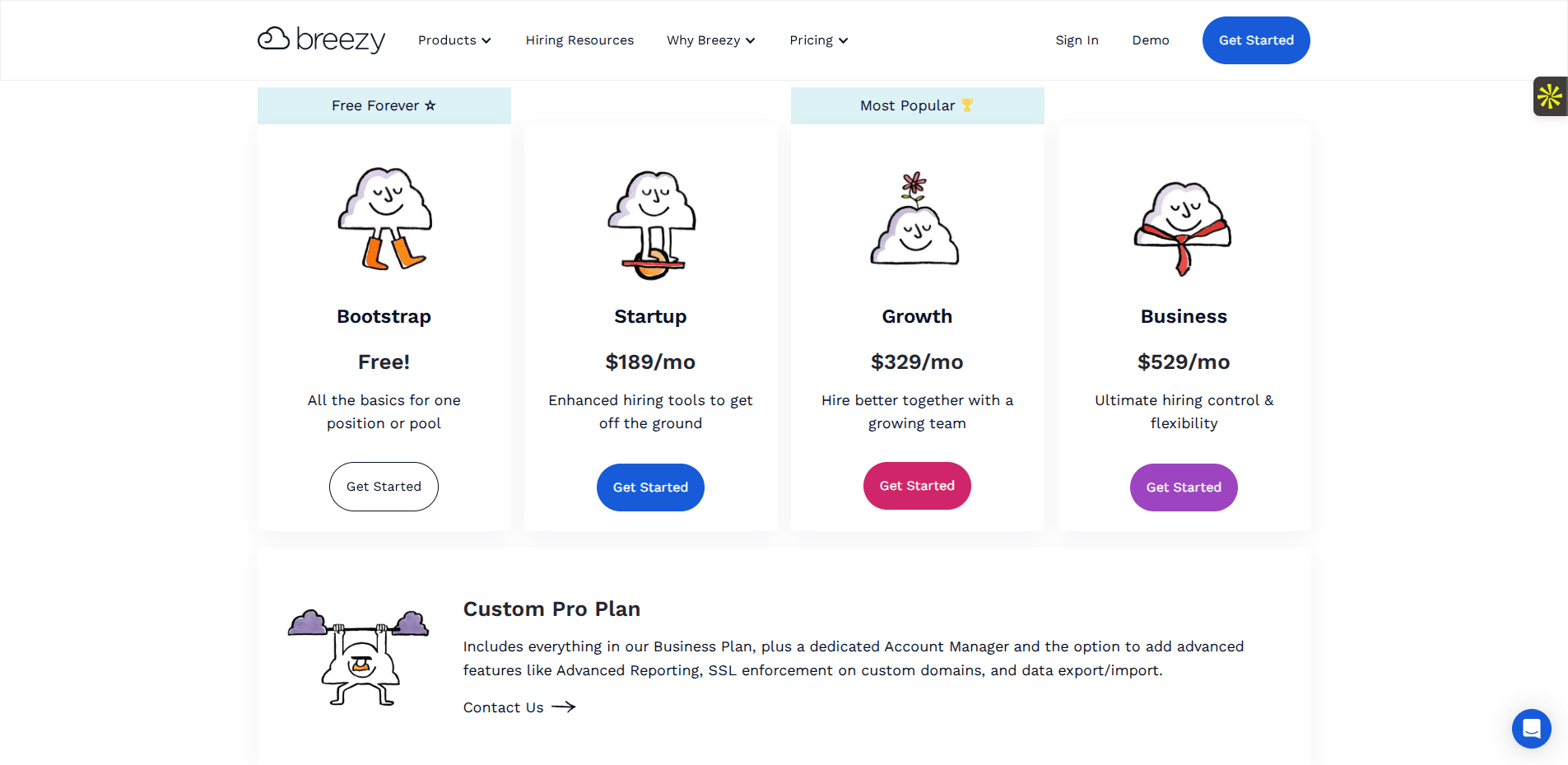The height and width of the screenshot is (765, 1568).
Task: Click the Startup cloud on unicycle illustration
Action: click(x=651, y=225)
